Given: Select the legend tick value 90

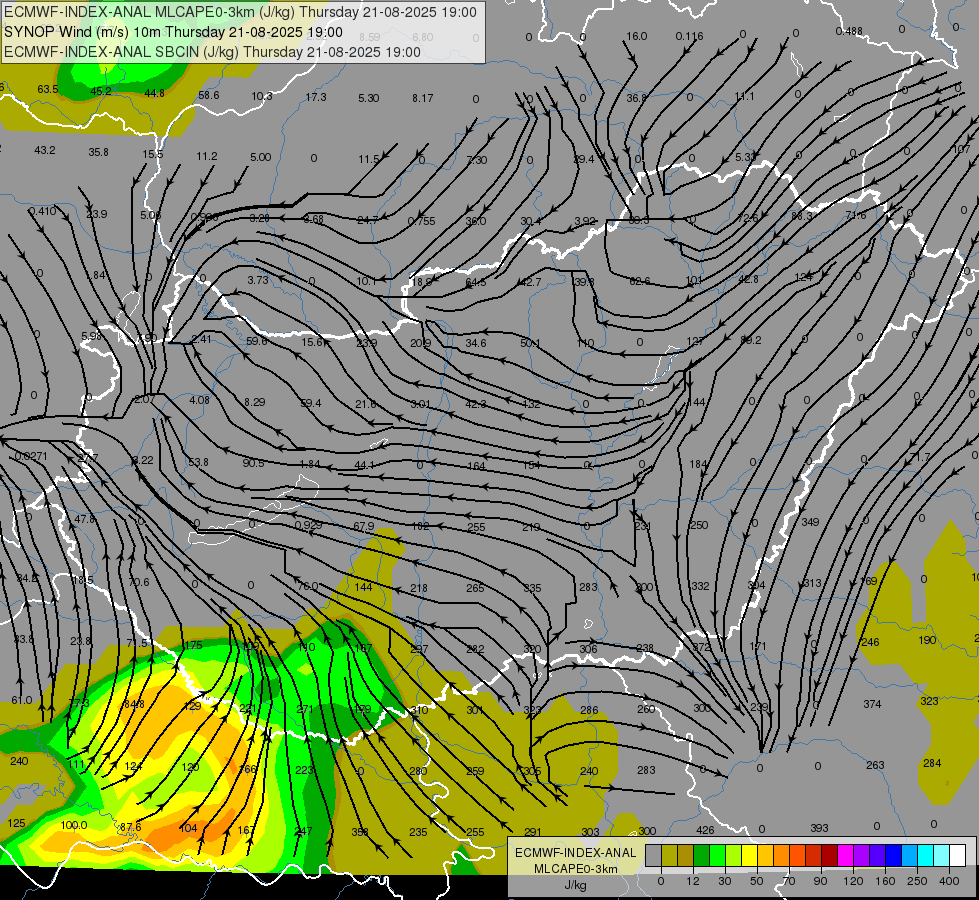Looking at the screenshot, I should (820, 881).
